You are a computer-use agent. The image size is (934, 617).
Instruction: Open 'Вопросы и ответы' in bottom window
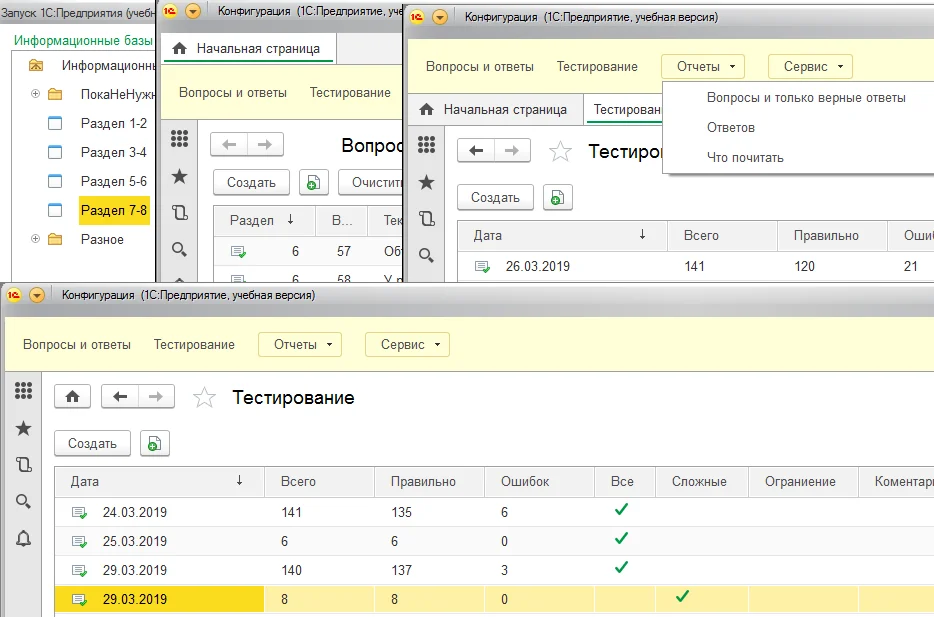(77, 344)
